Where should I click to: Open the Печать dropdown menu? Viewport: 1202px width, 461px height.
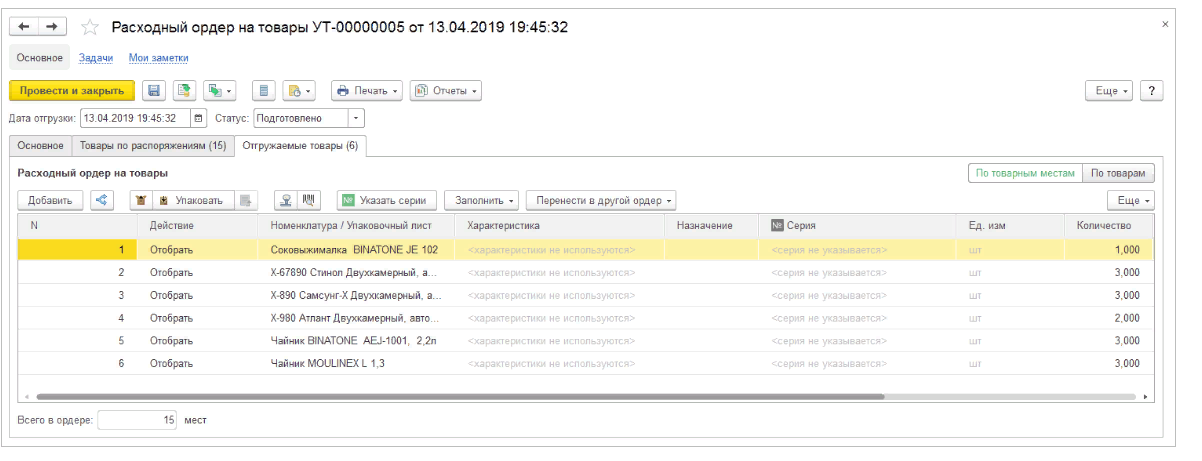click(366, 91)
